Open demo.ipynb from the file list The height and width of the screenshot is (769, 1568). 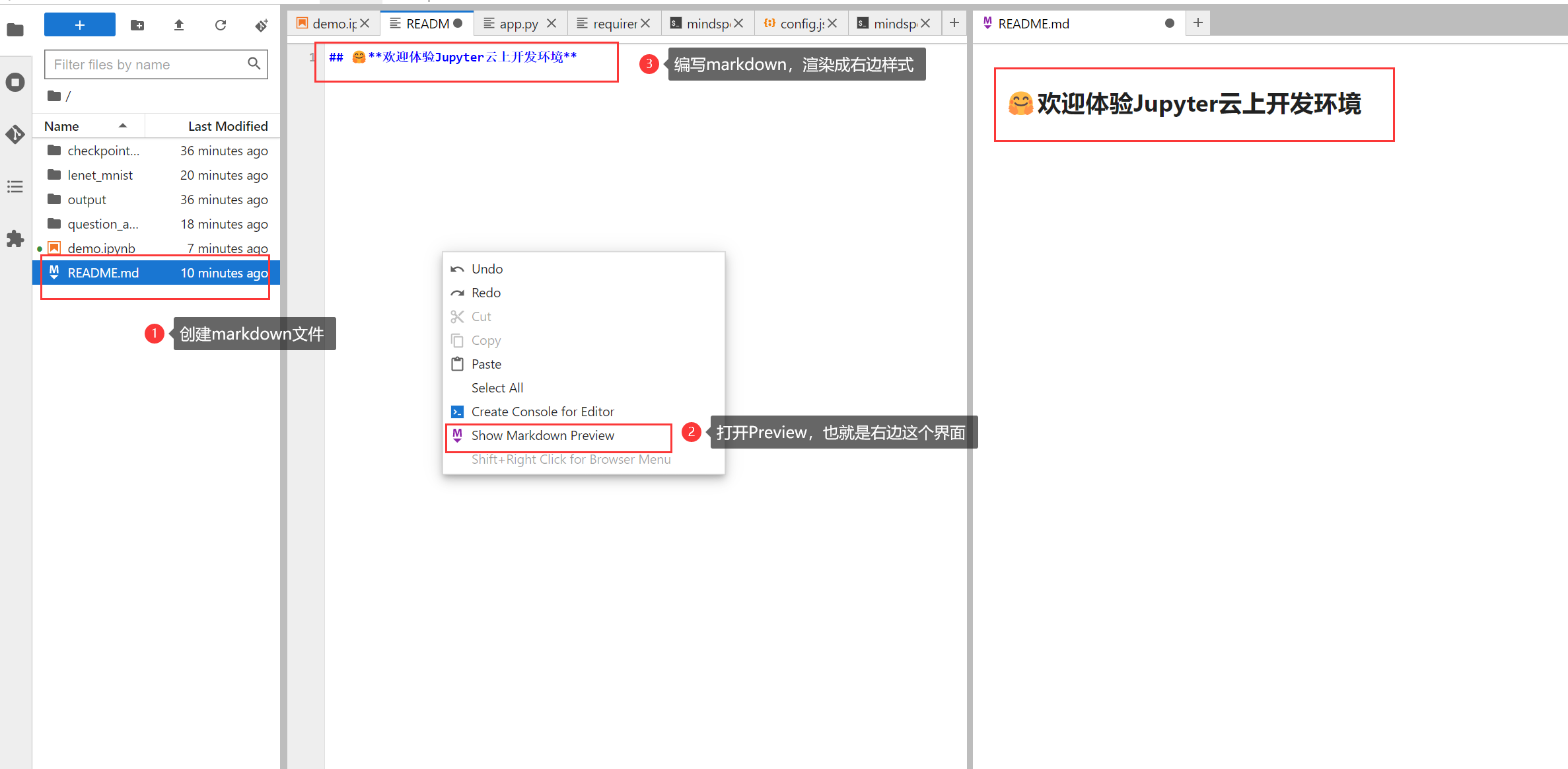coord(100,248)
